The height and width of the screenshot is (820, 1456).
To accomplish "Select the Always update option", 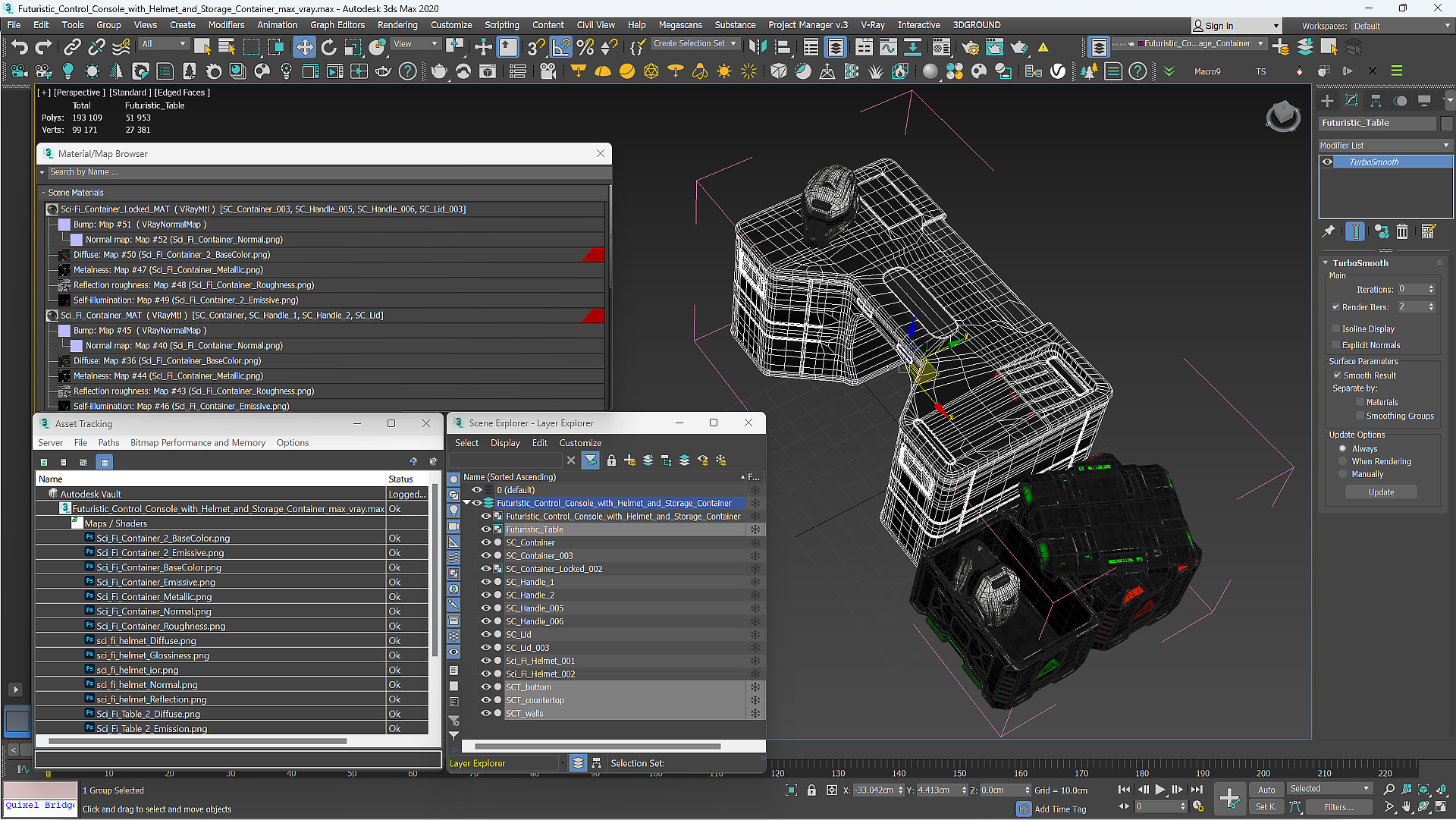I will click(x=1343, y=449).
